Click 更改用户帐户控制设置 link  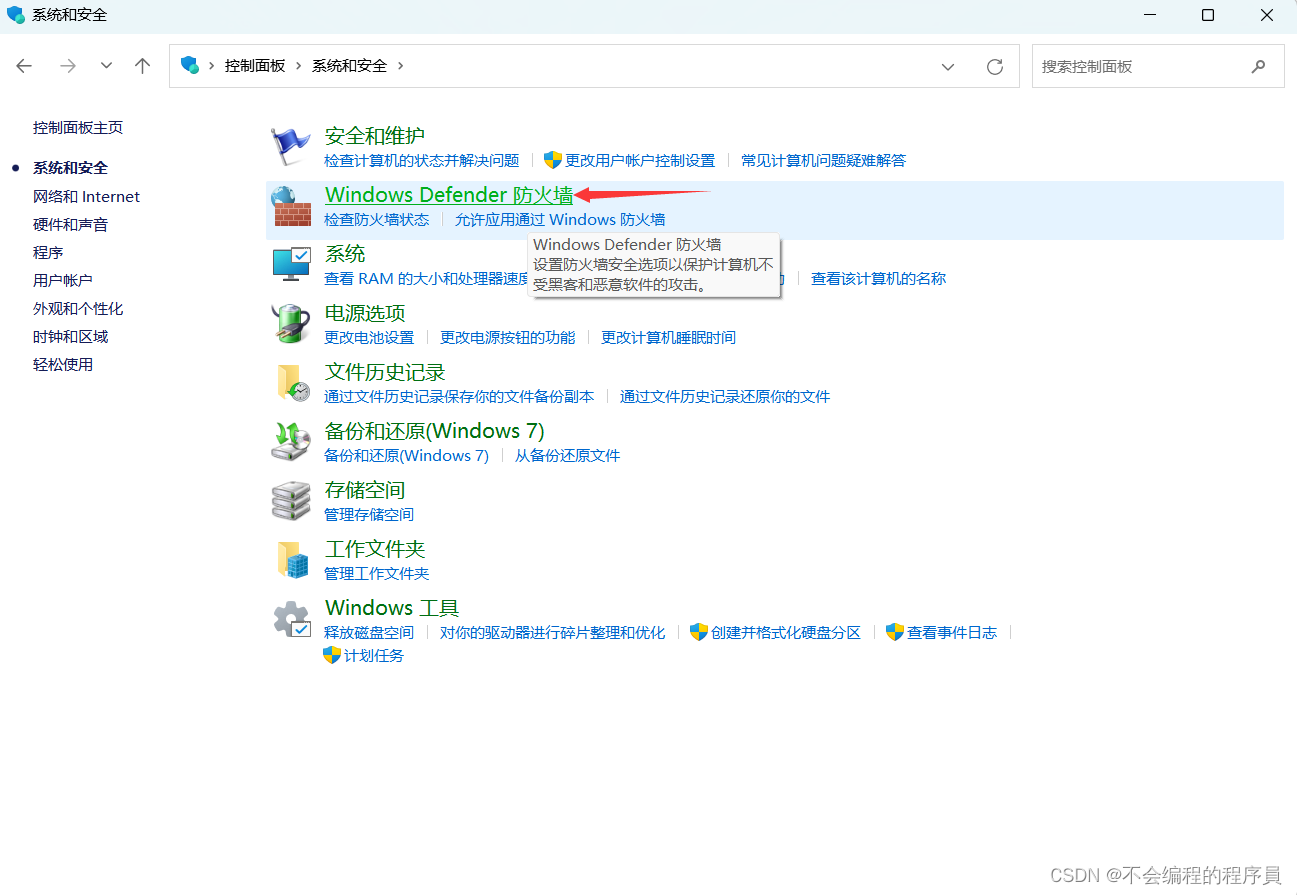click(640, 161)
